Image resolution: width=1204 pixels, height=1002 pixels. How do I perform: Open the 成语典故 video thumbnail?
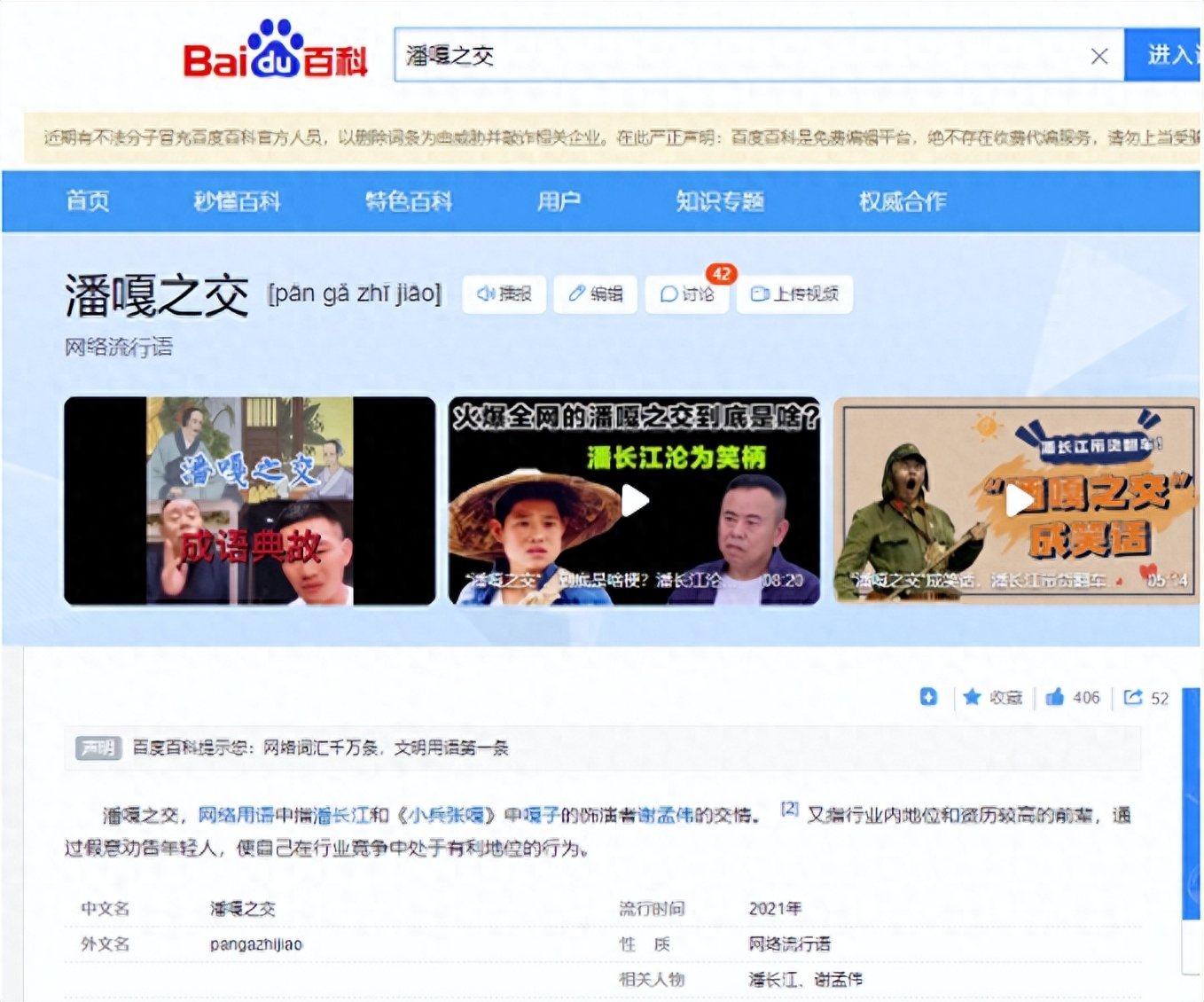(250, 501)
